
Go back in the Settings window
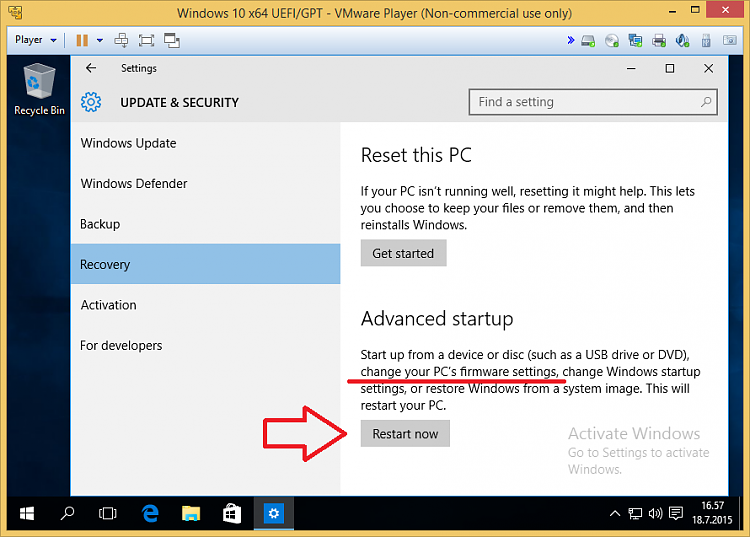[x=91, y=68]
